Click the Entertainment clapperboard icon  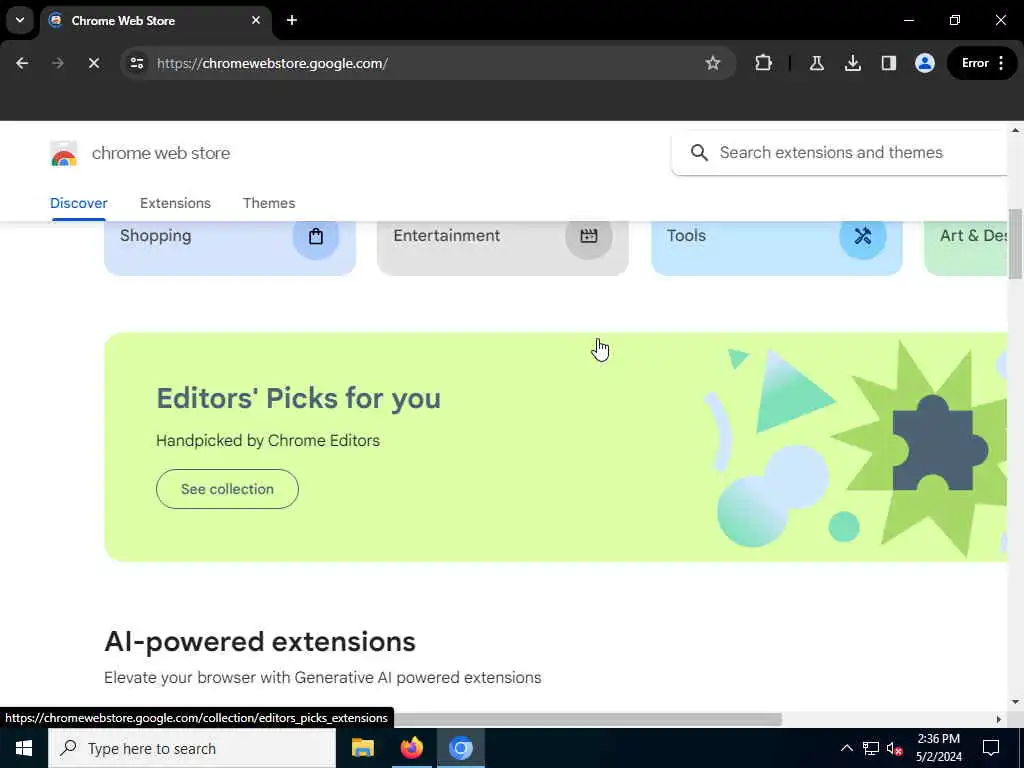click(x=588, y=236)
